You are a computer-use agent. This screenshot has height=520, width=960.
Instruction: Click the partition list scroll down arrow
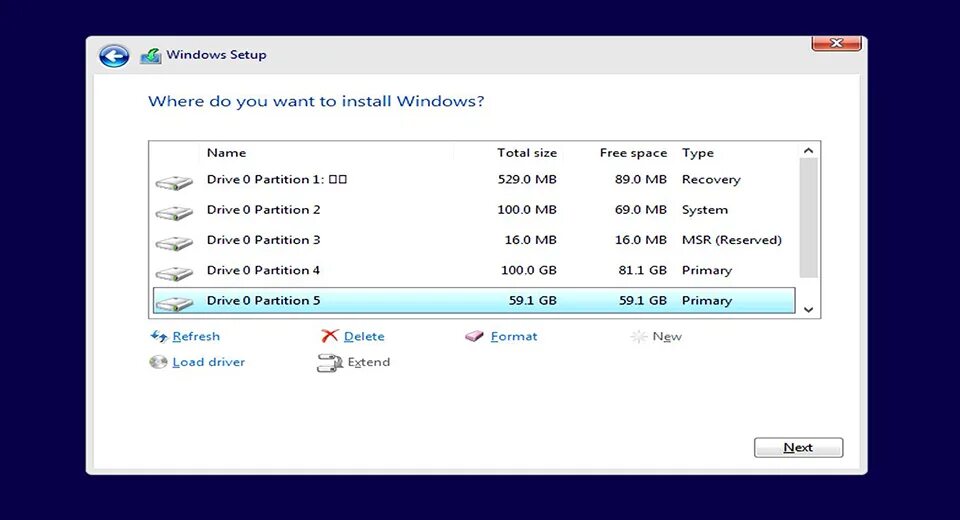pyautogui.click(x=808, y=310)
